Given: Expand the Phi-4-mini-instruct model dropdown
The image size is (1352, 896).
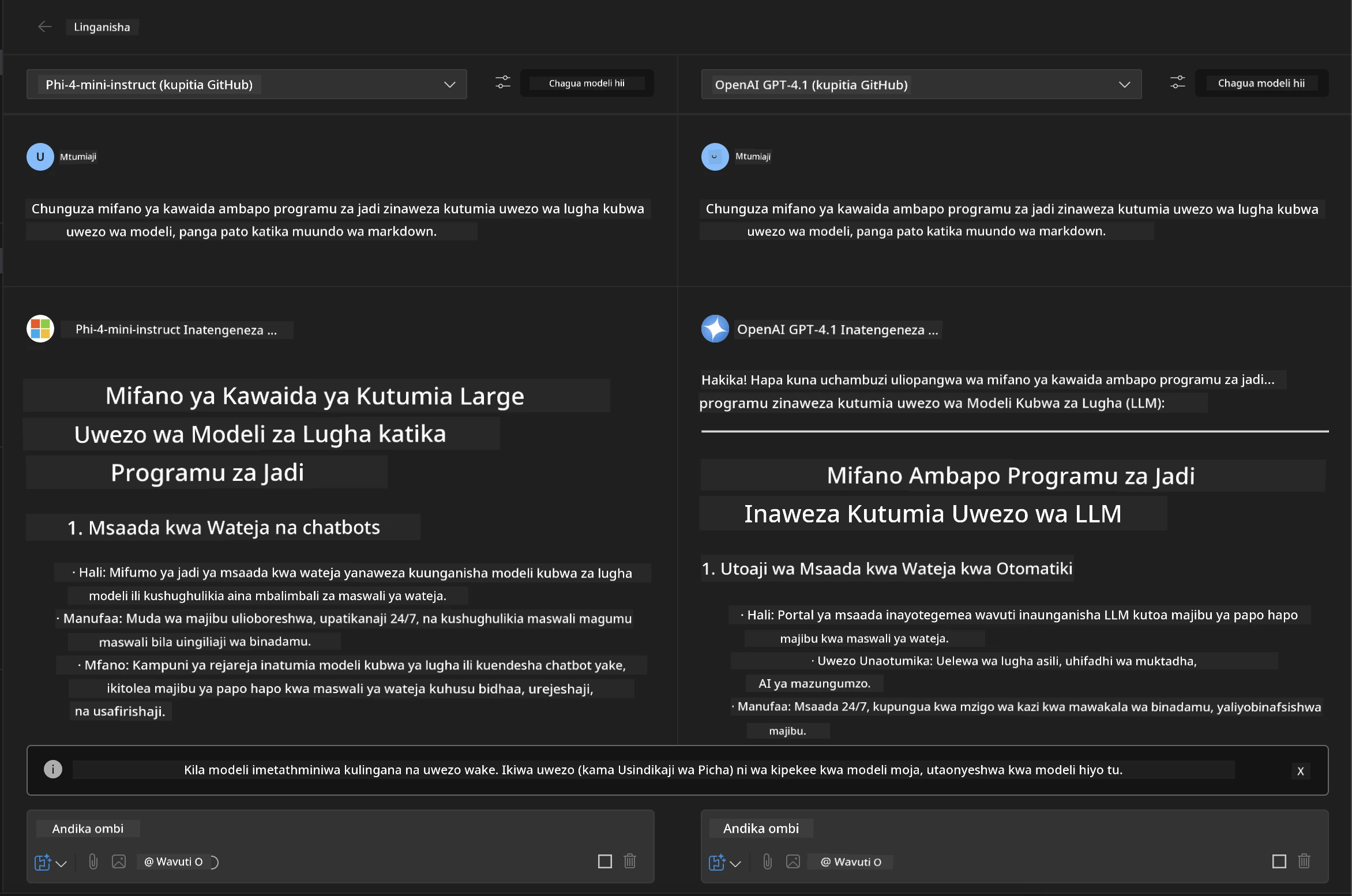Looking at the screenshot, I should [x=247, y=84].
